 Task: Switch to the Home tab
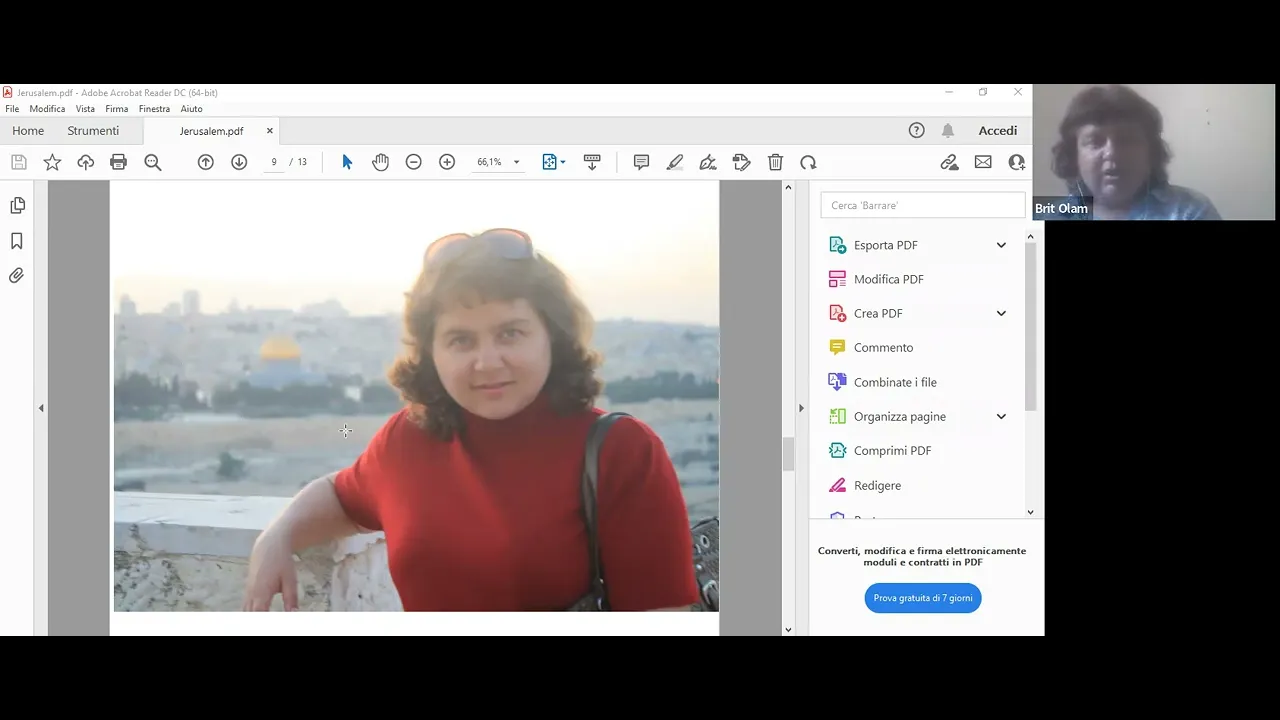[28, 131]
